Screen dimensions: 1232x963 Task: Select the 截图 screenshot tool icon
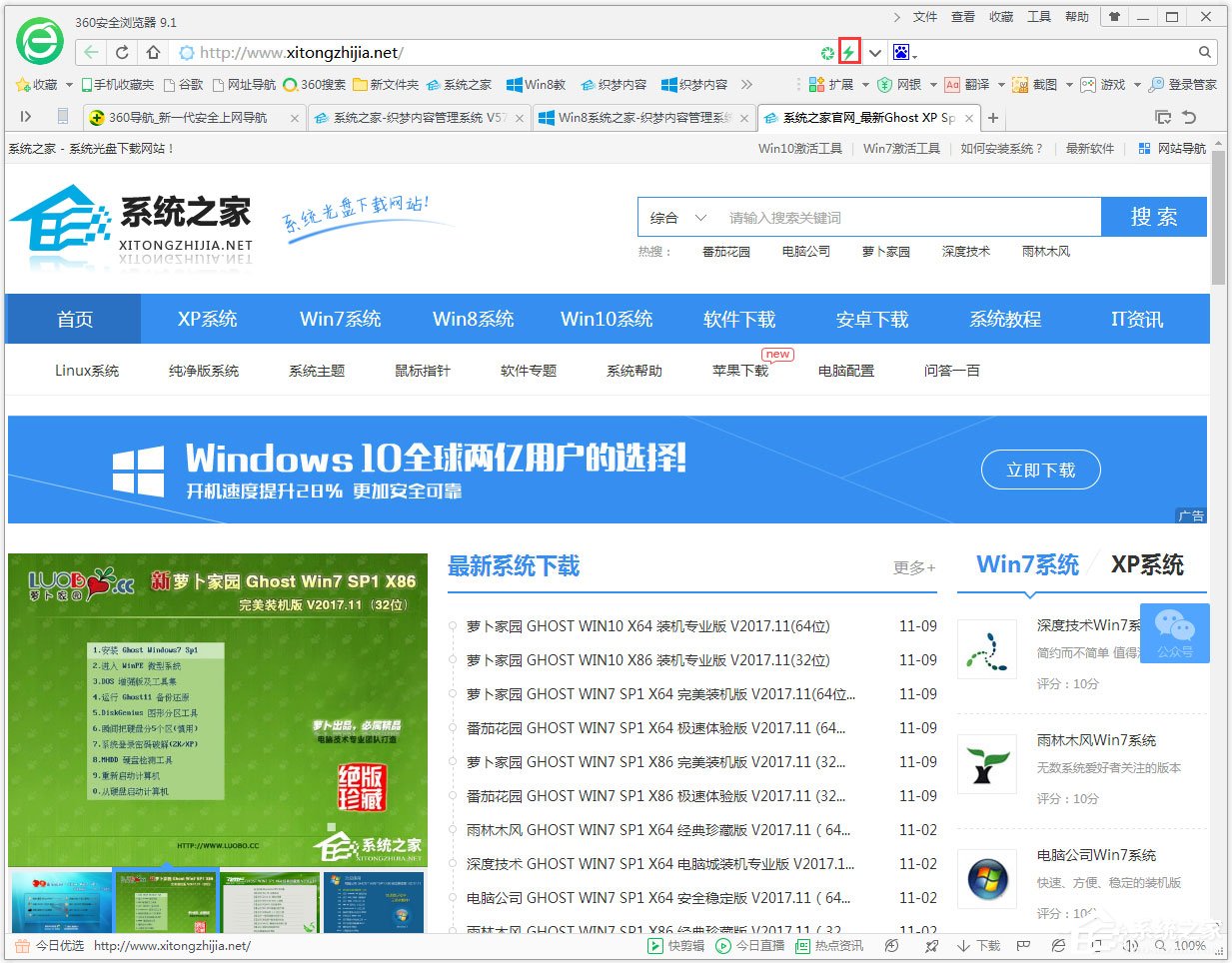pos(1020,84)
